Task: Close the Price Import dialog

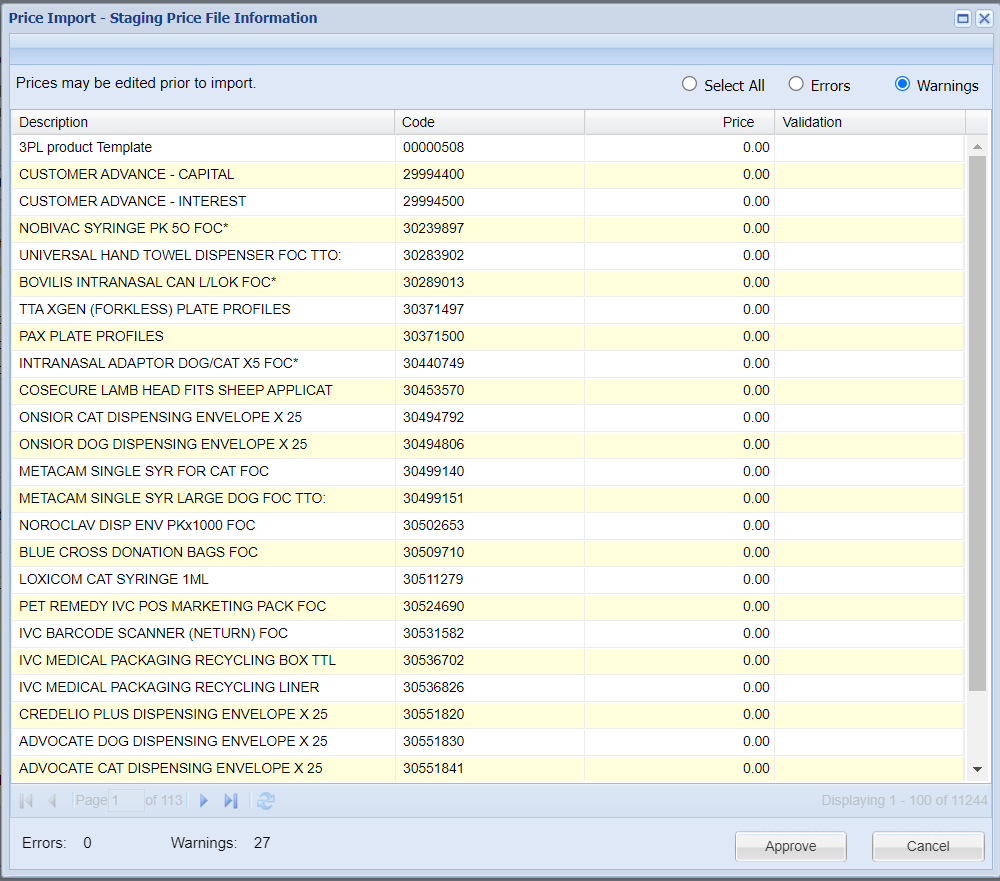Action: pyautogui.click(x=983, y=18)
